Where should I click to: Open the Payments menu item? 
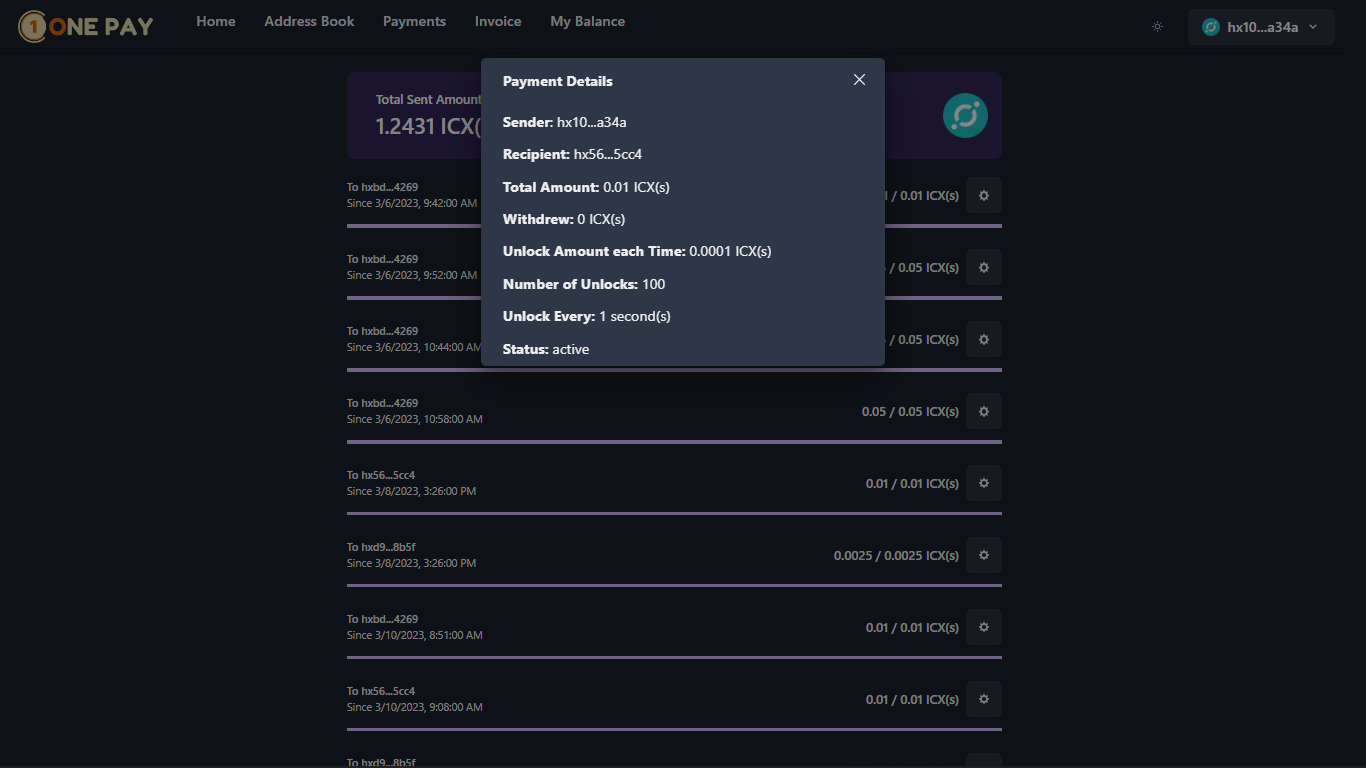click(x=414, y=21)
